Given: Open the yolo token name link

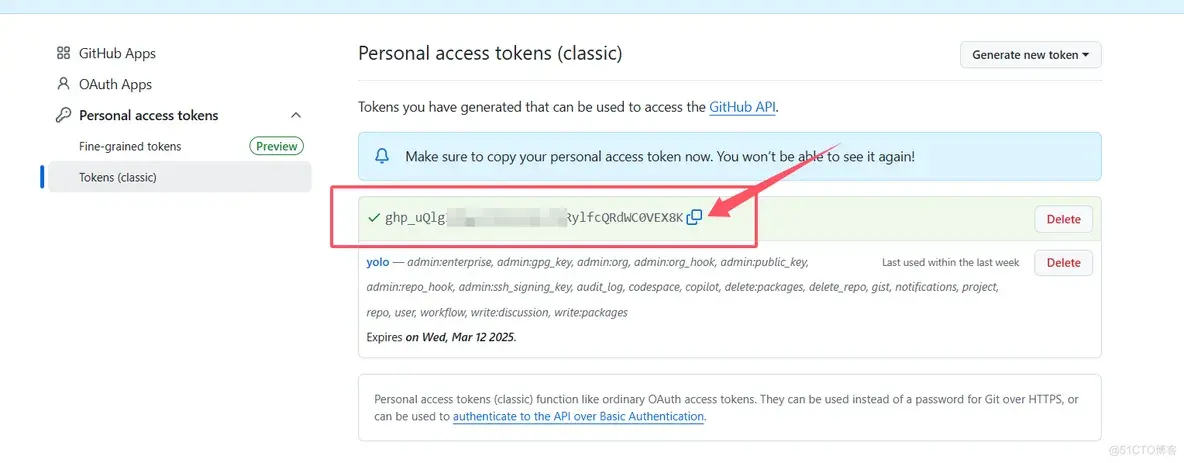Looking at the screenshot, I should click(378, 263).
